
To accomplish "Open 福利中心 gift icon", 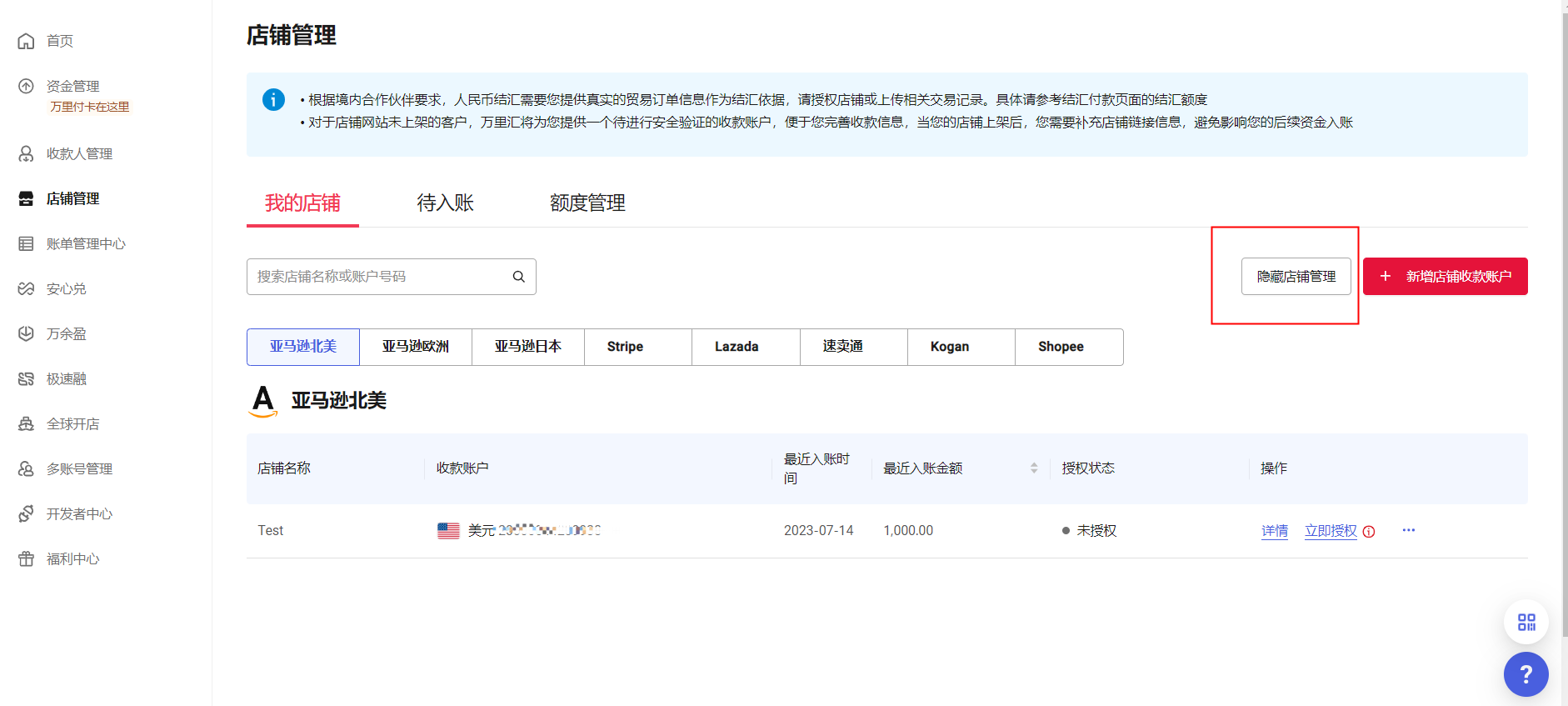I will pyautogui.click(x=27, y=558).
